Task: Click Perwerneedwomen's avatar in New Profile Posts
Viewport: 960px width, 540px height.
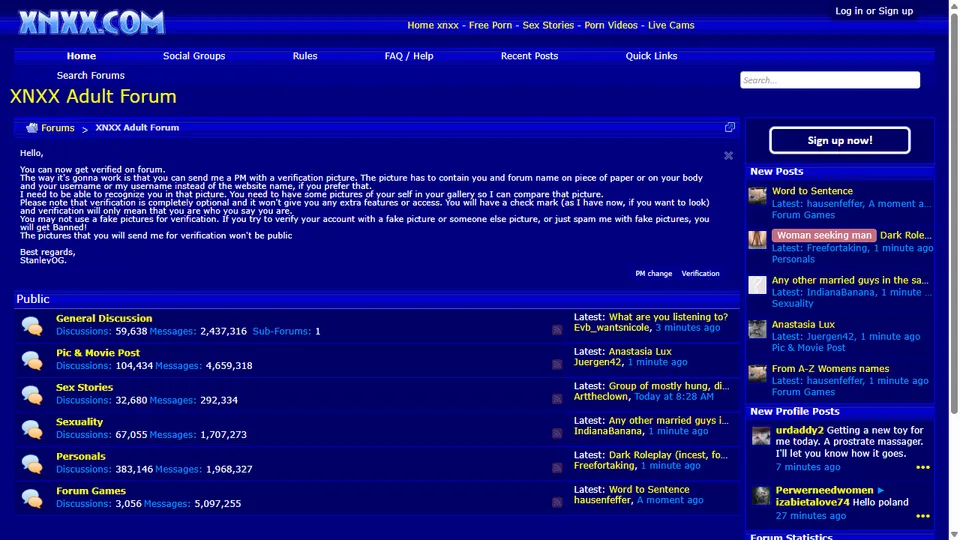Action: click(x=761, y=495)
